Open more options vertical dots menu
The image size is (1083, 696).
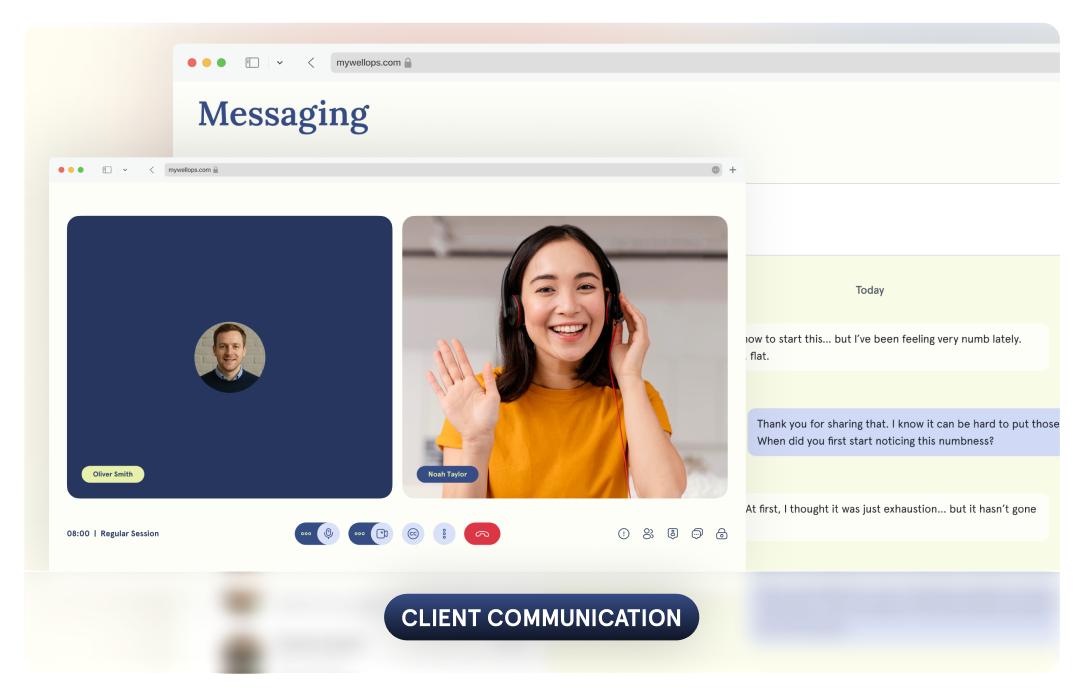(x=444, y=534)
